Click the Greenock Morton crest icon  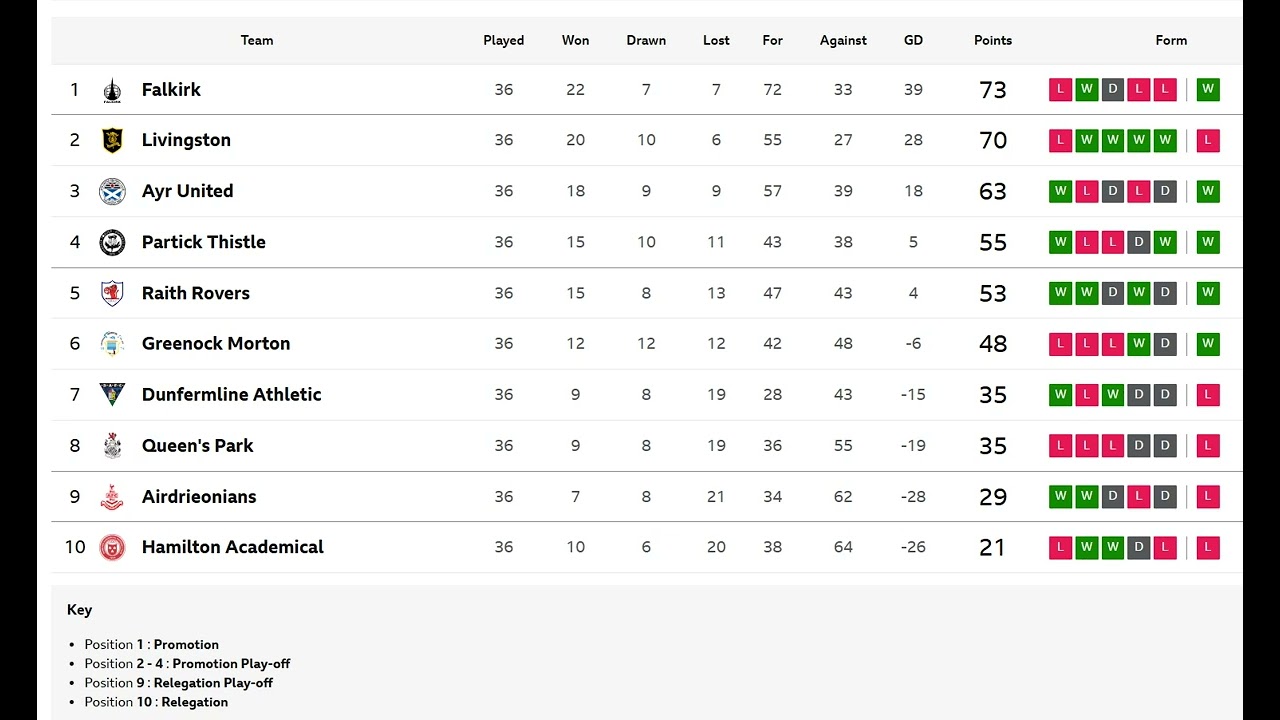[x=112, y=344]
